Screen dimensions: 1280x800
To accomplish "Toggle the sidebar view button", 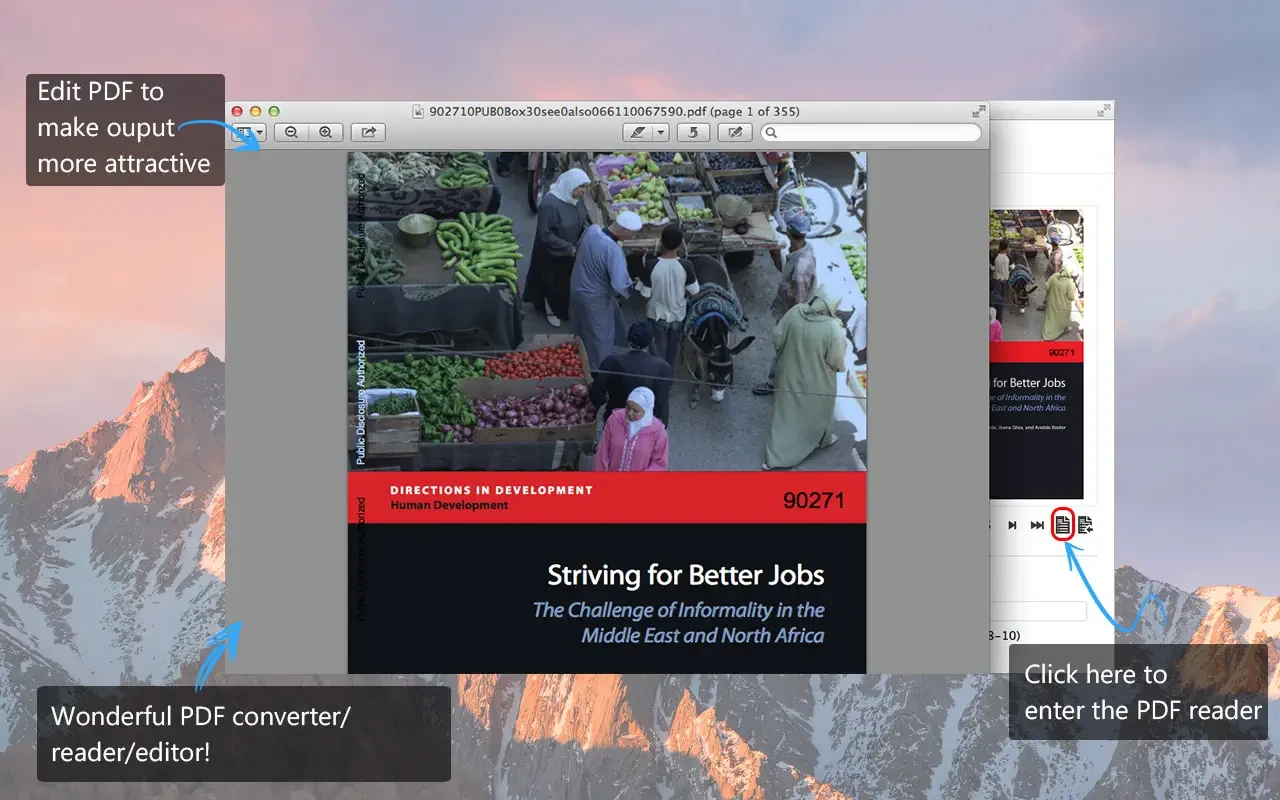I will point(242,132).
